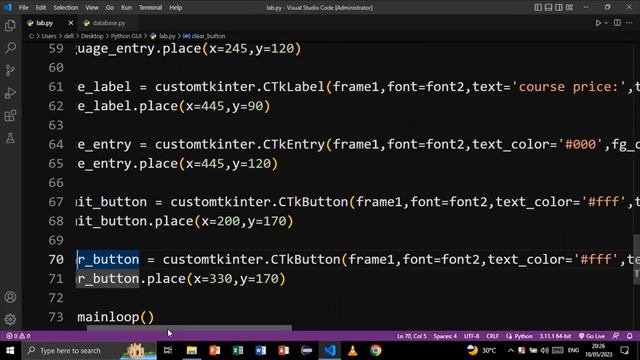Toggle the bottom panel layout icon
The width and height of the screenshot is (640, 360).
[x=549, y=7]
